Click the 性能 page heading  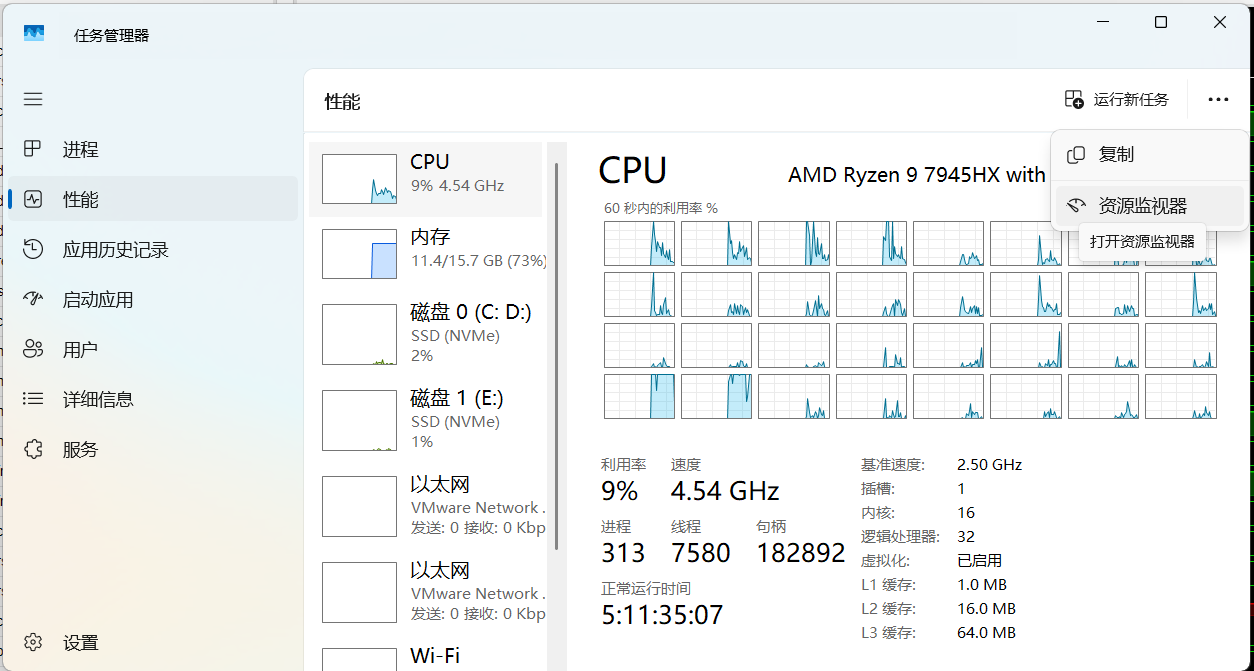click(342, 101)
